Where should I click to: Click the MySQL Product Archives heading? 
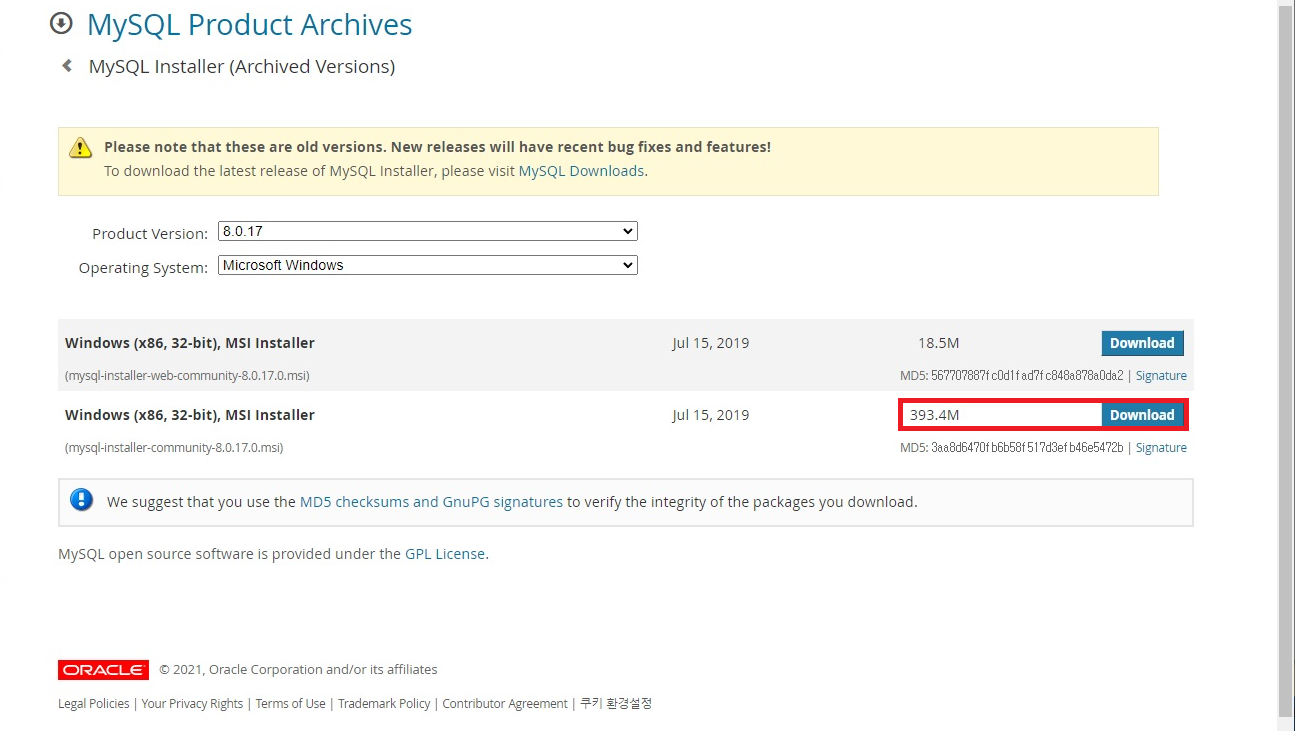click(x=250, y=24)
